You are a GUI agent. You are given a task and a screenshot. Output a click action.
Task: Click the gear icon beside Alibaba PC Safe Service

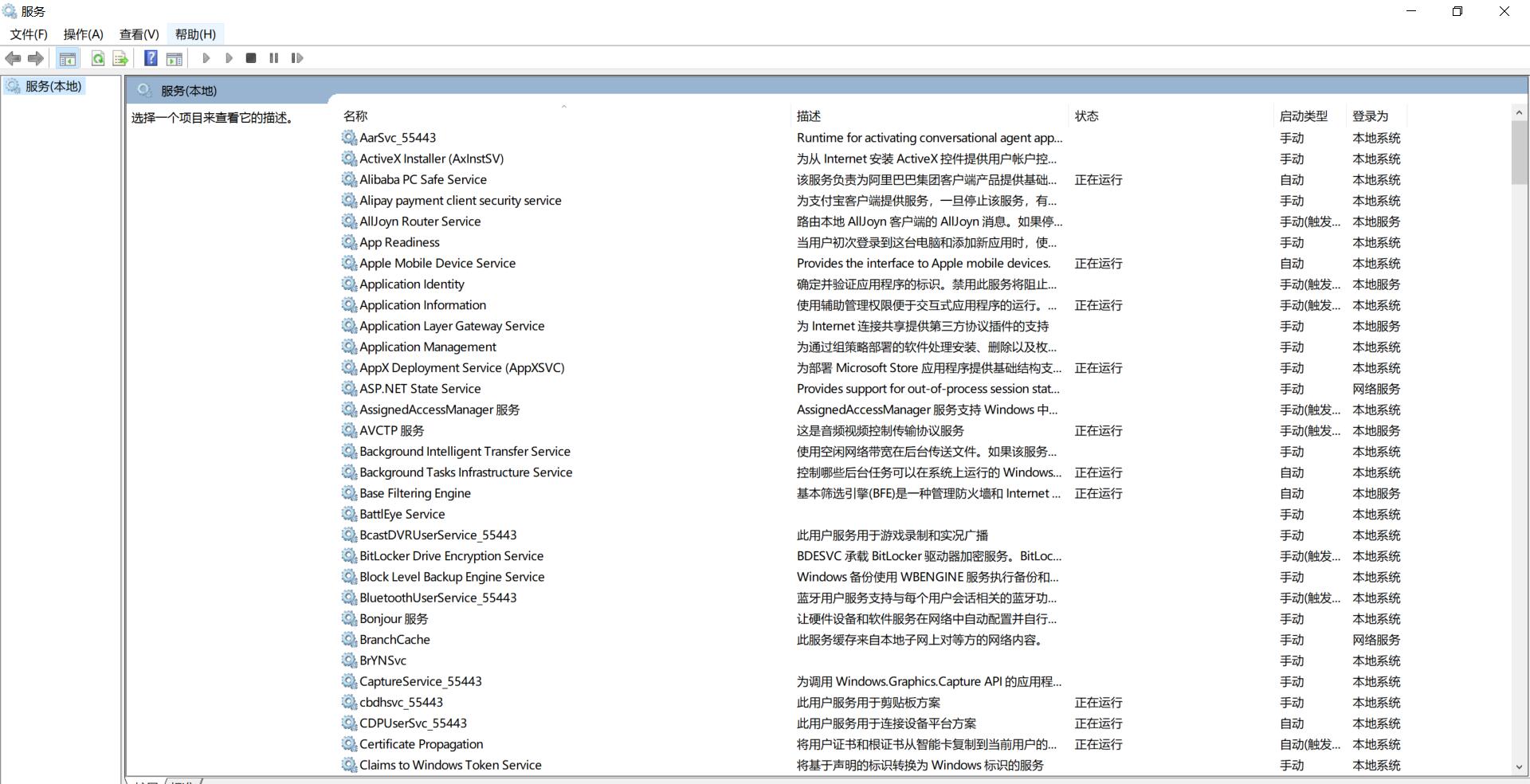[349, 179]
